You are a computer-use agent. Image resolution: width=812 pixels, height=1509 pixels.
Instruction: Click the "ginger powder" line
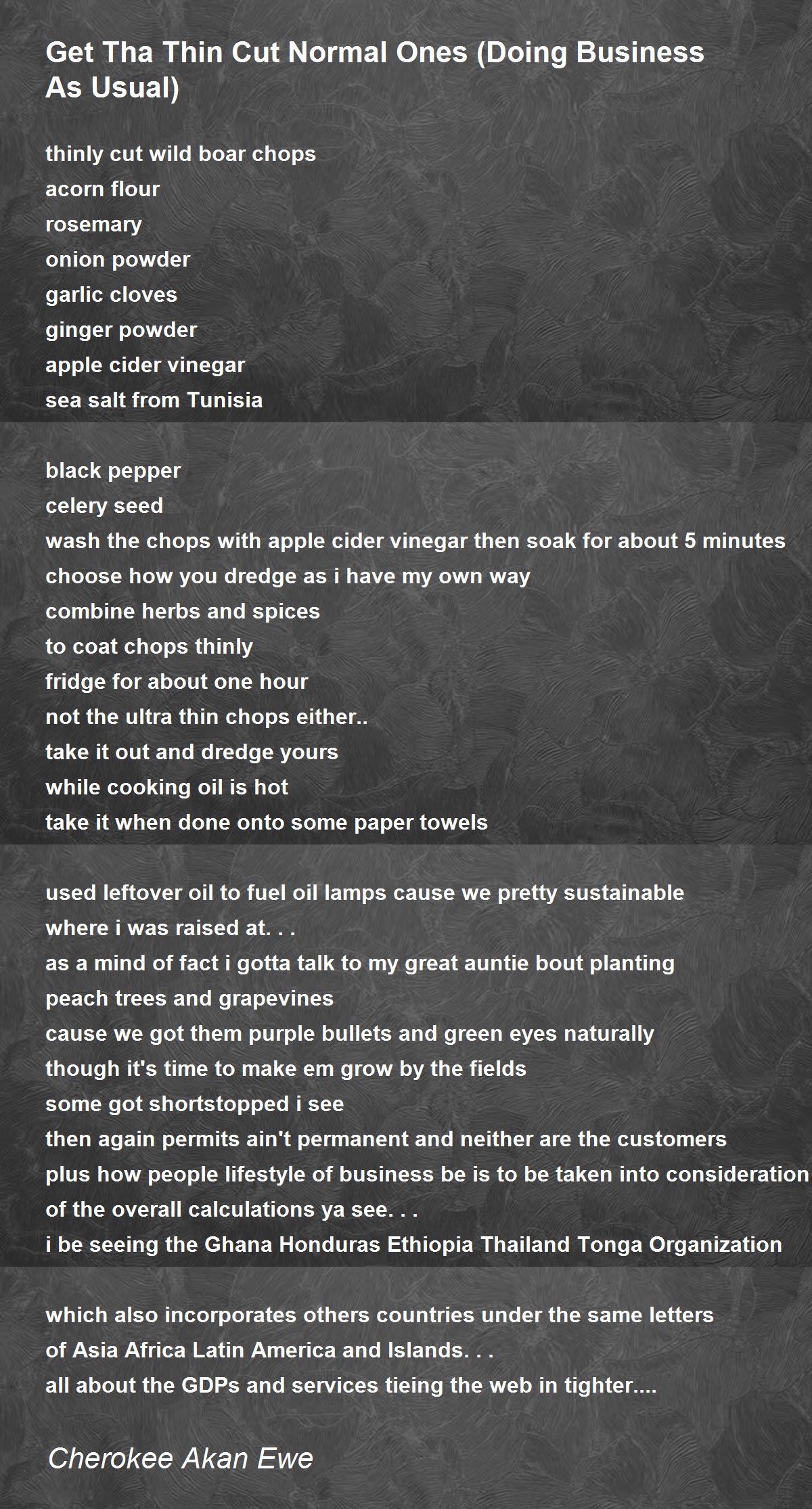(121, 330)
